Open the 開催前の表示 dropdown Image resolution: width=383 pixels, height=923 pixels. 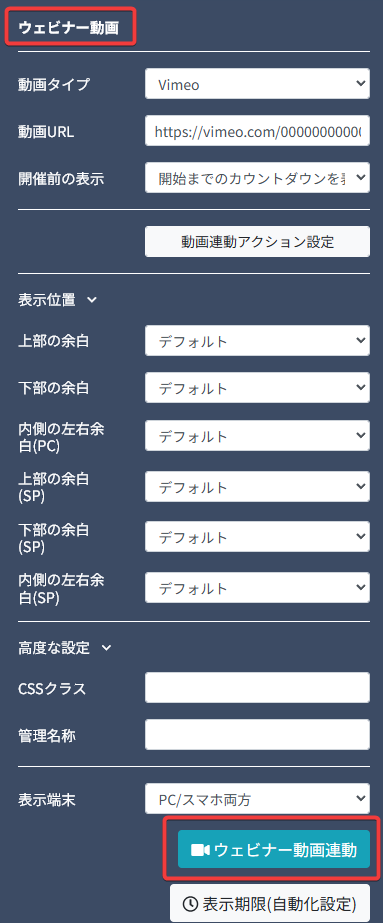[x=257, y=178]
